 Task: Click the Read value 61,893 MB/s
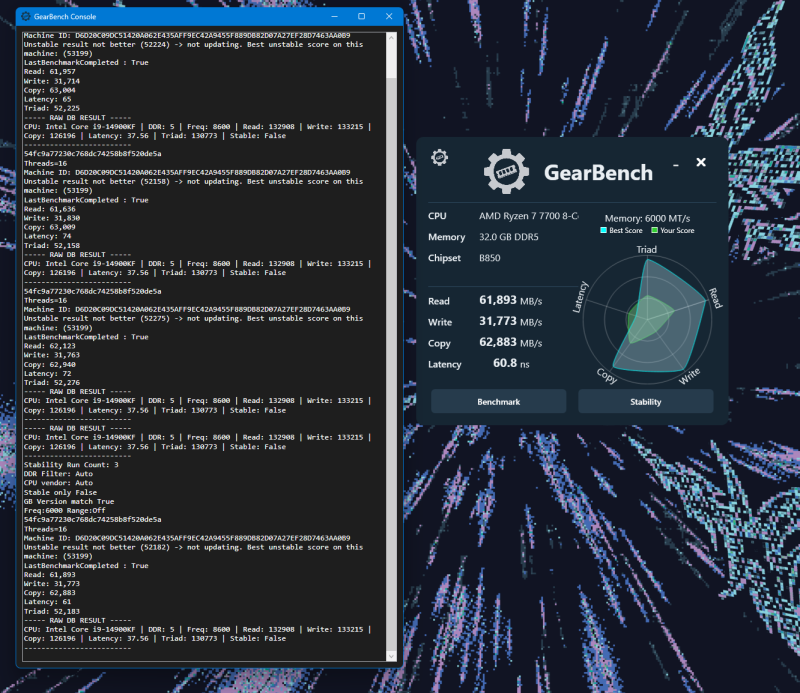(510, 300)
